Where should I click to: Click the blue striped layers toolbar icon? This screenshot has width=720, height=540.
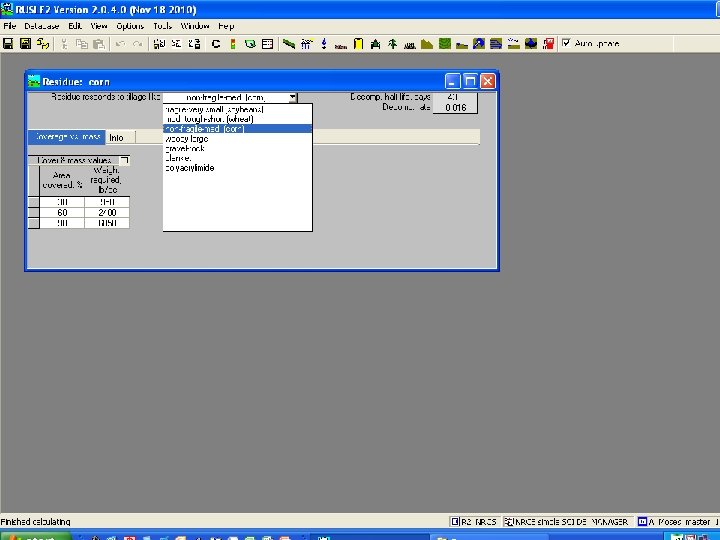pyautogui.click(x=496, y=44)
